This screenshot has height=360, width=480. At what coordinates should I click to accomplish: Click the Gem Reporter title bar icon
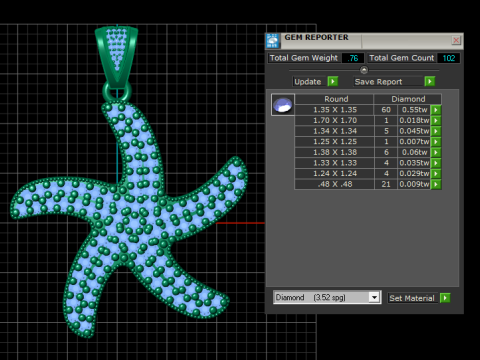[x=273, y=41]
